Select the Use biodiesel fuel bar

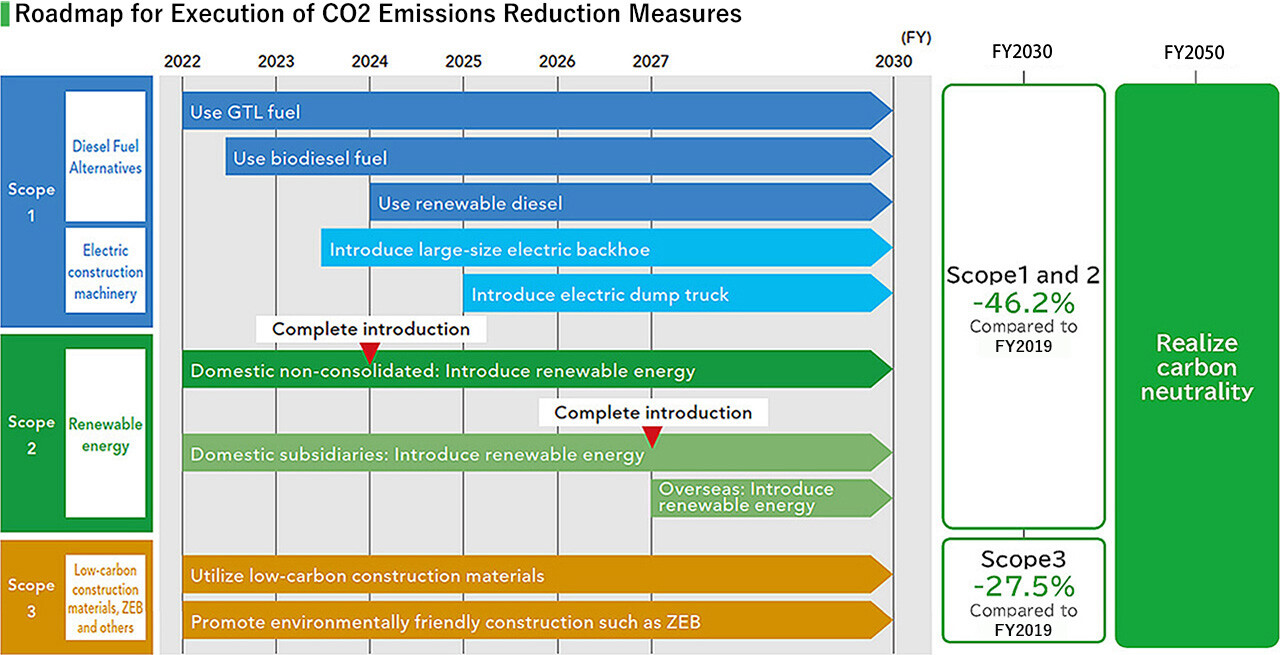pos(557,158)
